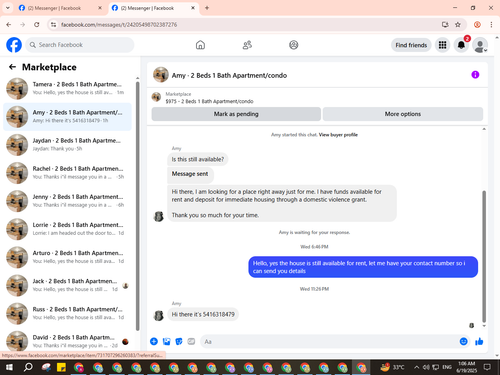
Task: Open Jack's apartment conversation
Action: click(68, 285)
